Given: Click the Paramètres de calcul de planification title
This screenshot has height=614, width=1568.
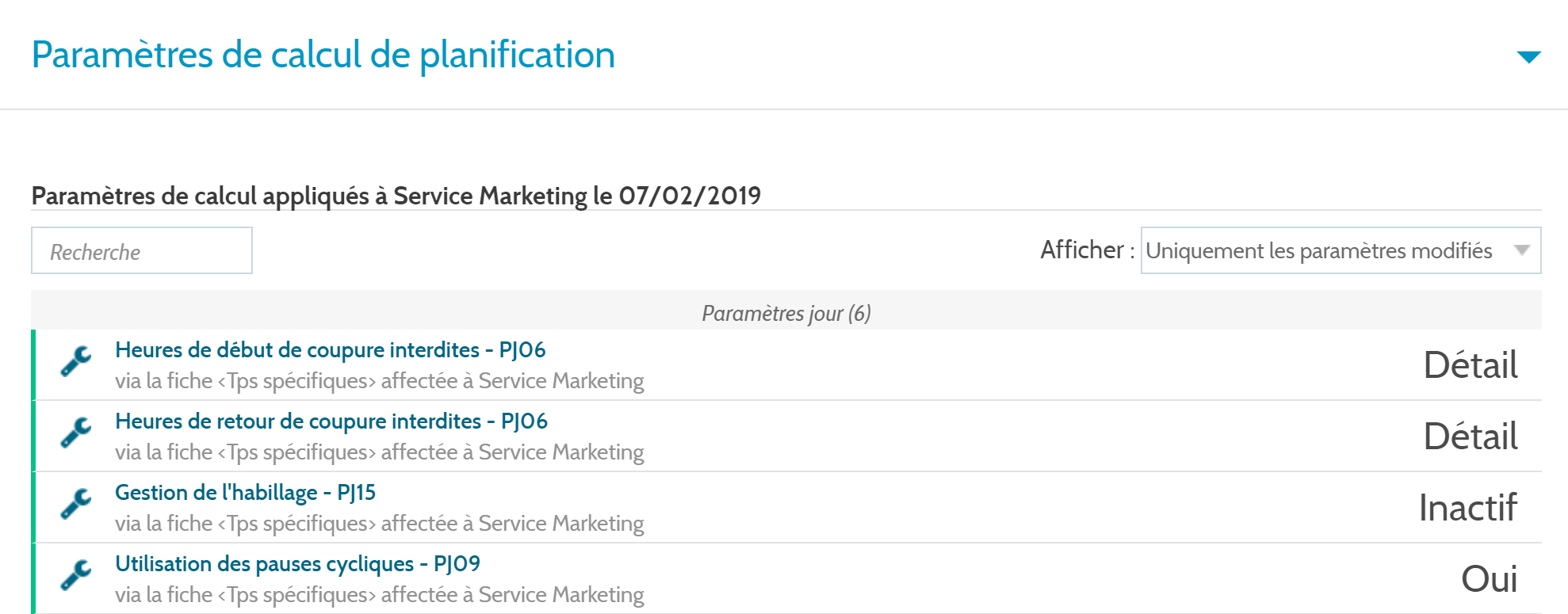Looking at the screenshot, I should tap(323, 55).
